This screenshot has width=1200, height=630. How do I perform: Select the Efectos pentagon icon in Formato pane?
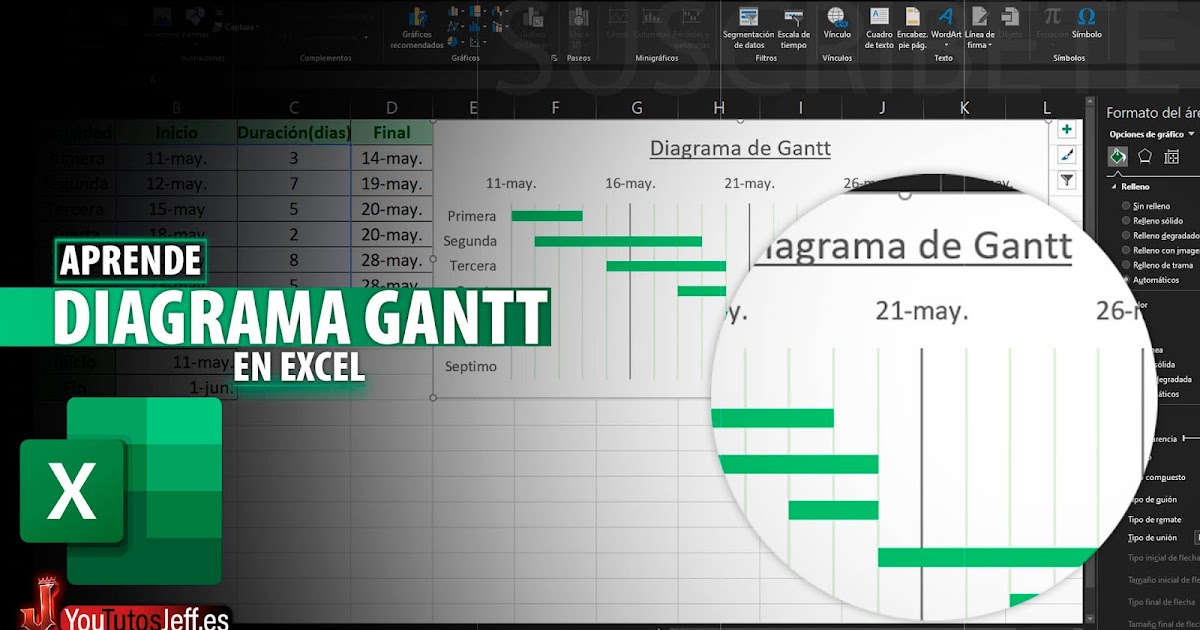[x=1144, y=156]
